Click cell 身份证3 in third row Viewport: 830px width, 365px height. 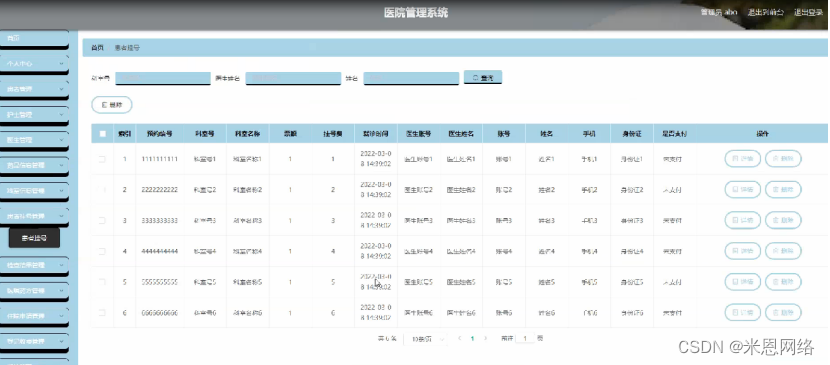click(631, 220)
